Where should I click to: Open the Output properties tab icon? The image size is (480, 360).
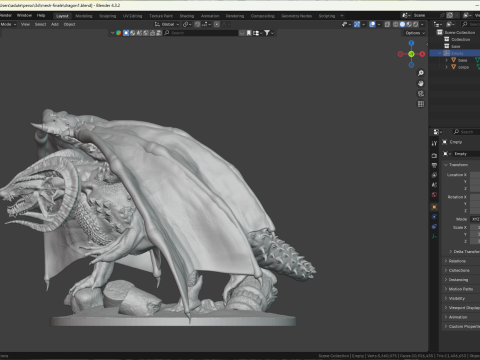[x=434, y=165]
